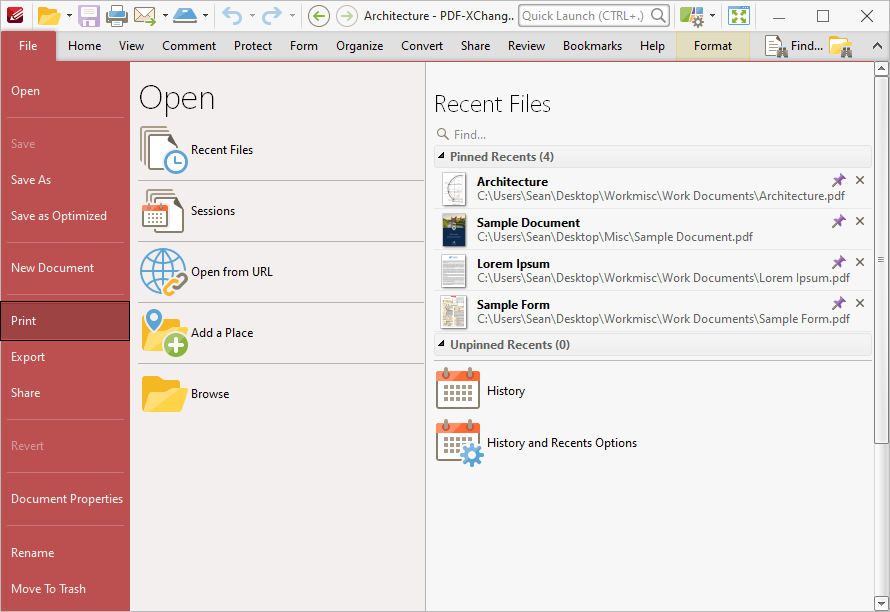Open the Sessions calendar icon
Screen dimensions: 890x612
click(x=163, y=211)
